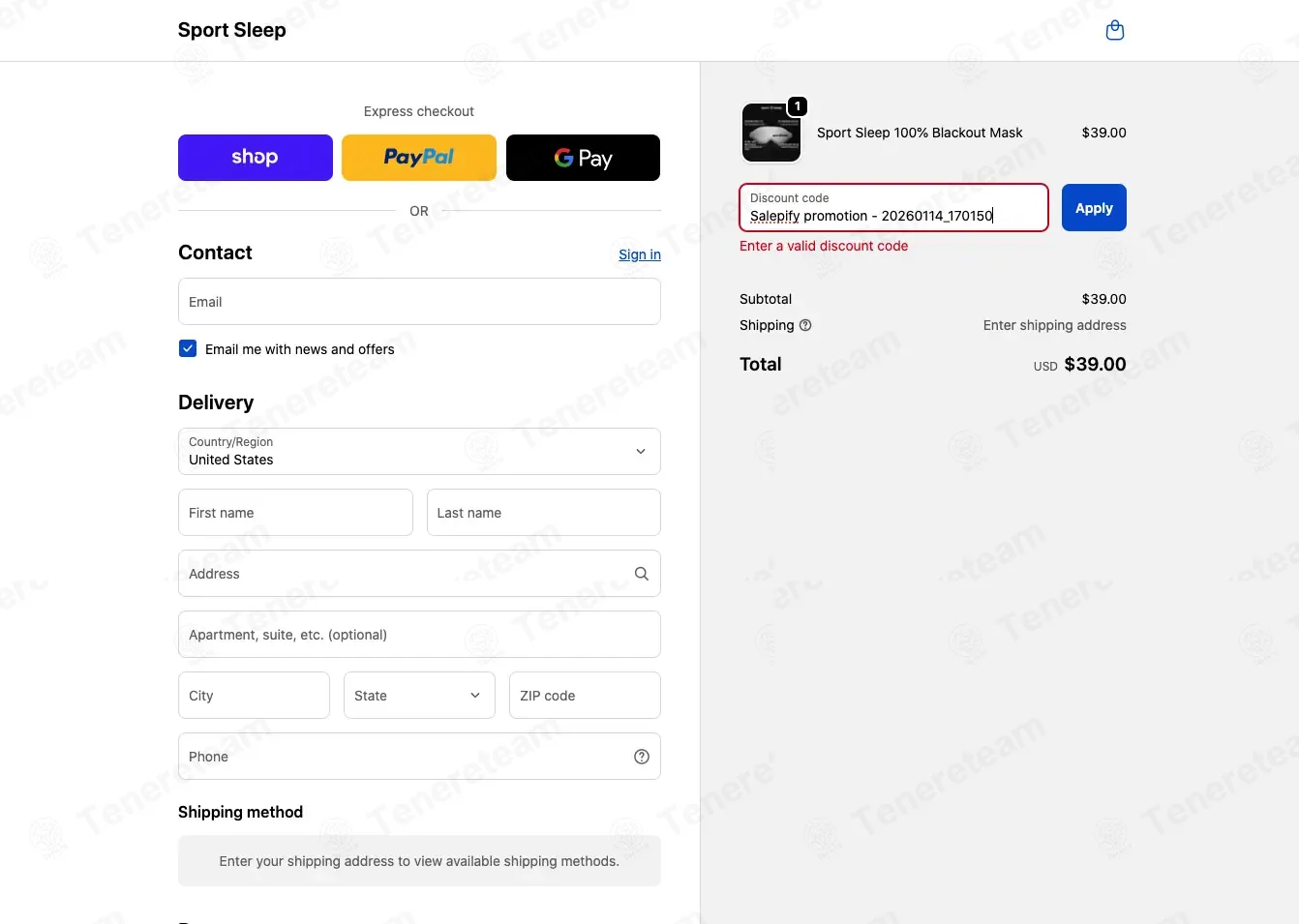
Task: Focus the First name field
Action: pos(295,513)
